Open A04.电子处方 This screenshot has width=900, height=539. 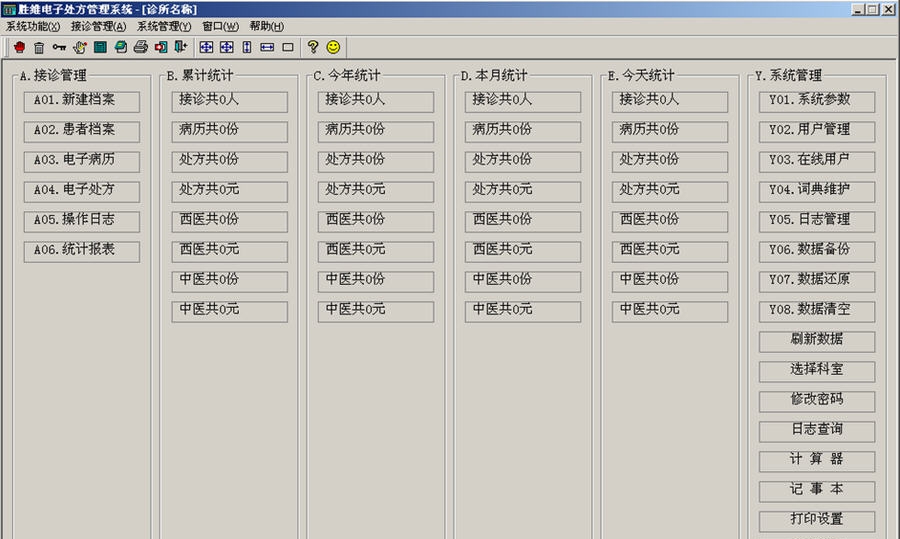[x=82, y=191]
